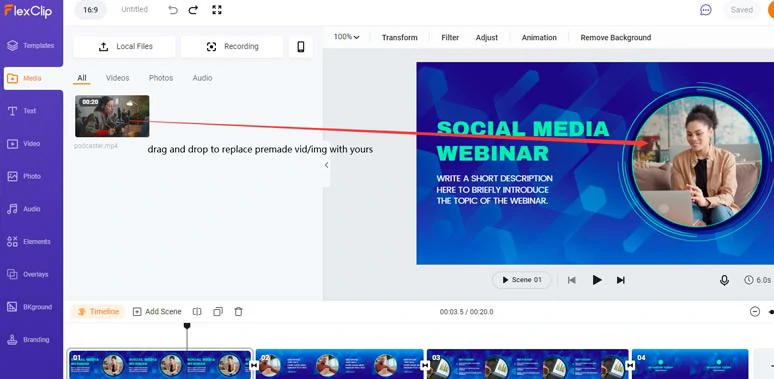Play Scene 01 preview button
The height and width of the screenshot is (379, 774).
(x=522, y=280)
